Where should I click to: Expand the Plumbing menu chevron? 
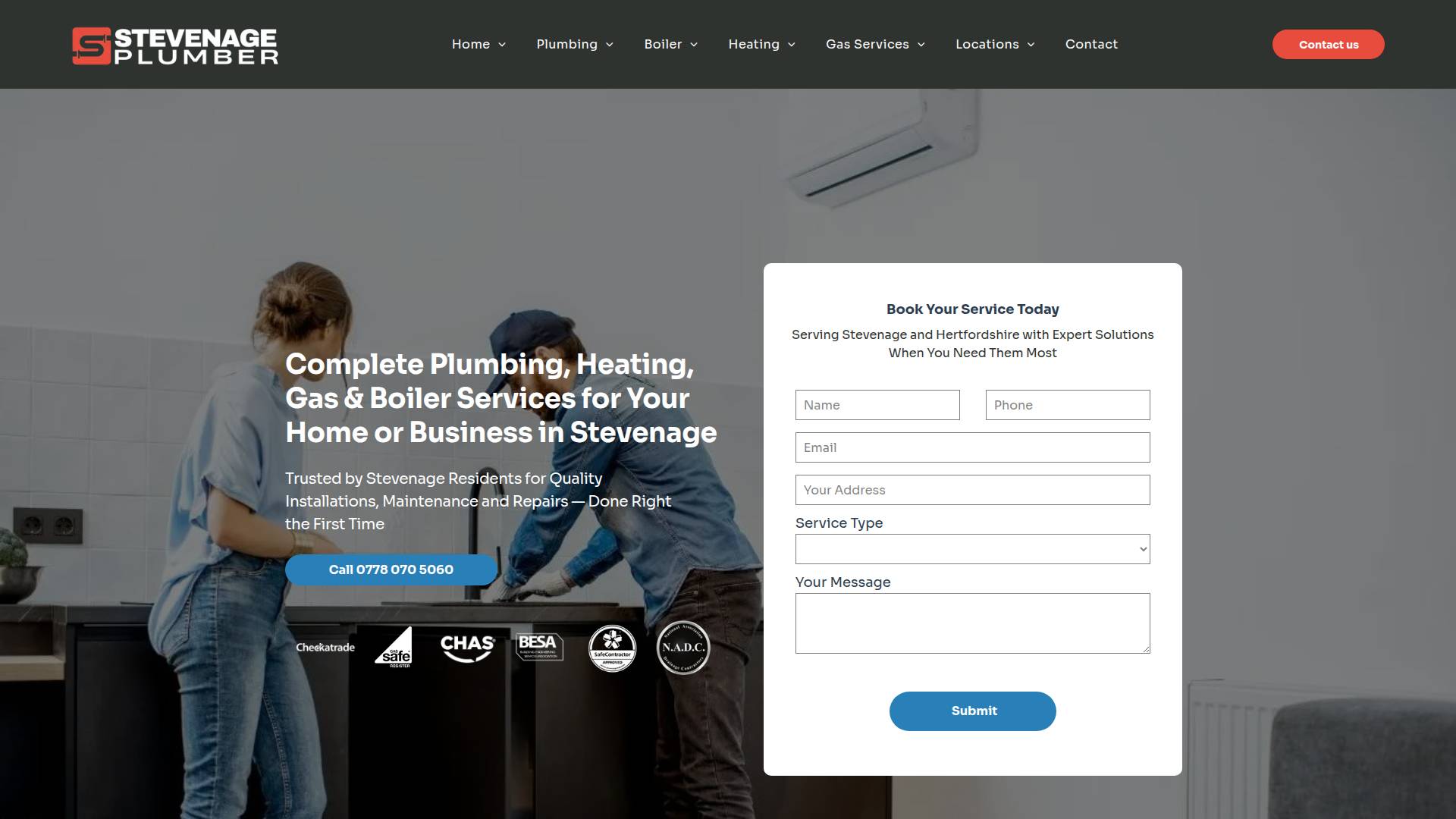610,45
